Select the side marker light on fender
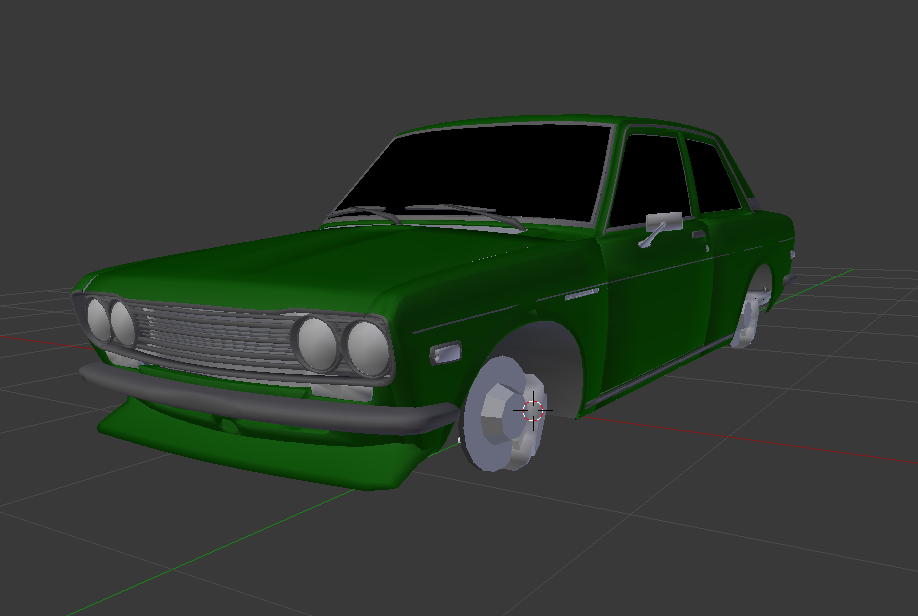This screenshot has width=918, height=616. [446, 353]
